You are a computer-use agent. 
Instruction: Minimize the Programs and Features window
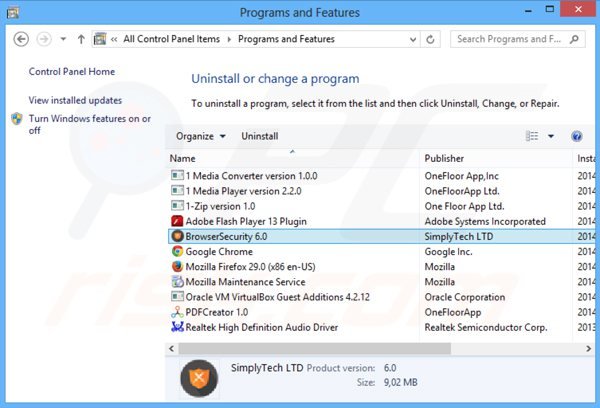pyautogui.click(x=528, y=10)
